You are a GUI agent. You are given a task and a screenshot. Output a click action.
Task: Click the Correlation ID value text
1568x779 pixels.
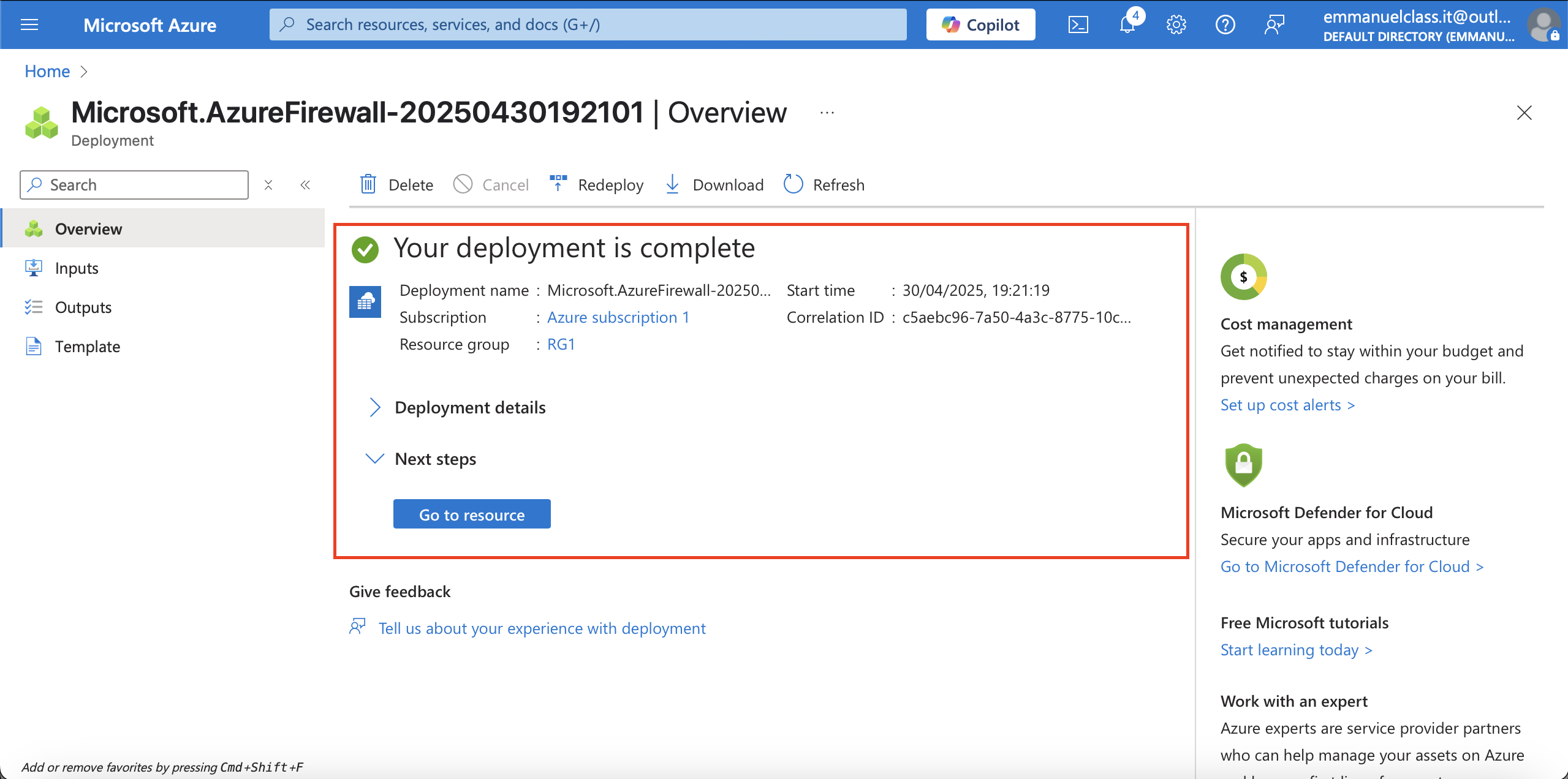tap(1017, 317)
